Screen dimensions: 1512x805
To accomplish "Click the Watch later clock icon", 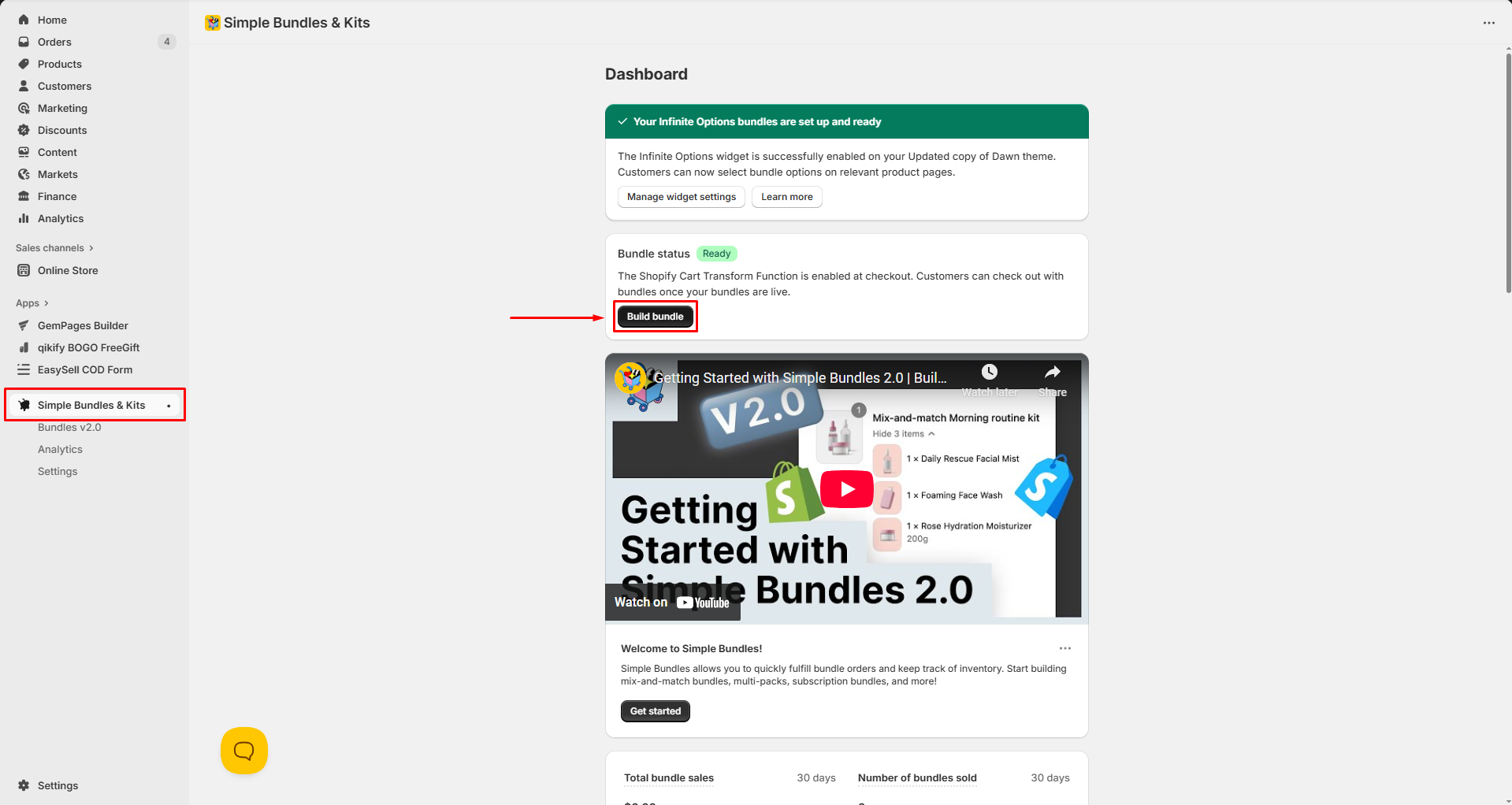I will 990,372.
